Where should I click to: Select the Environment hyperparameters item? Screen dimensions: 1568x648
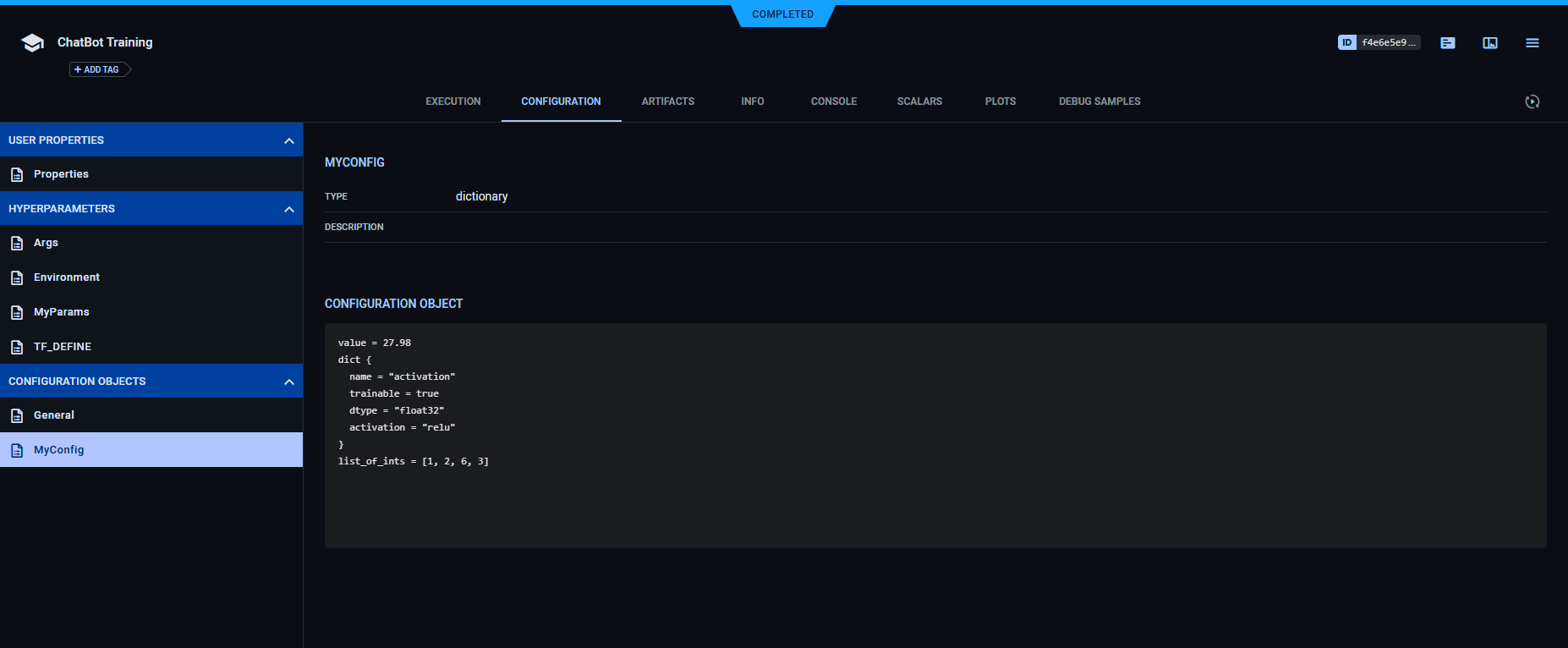pos(67,277)
